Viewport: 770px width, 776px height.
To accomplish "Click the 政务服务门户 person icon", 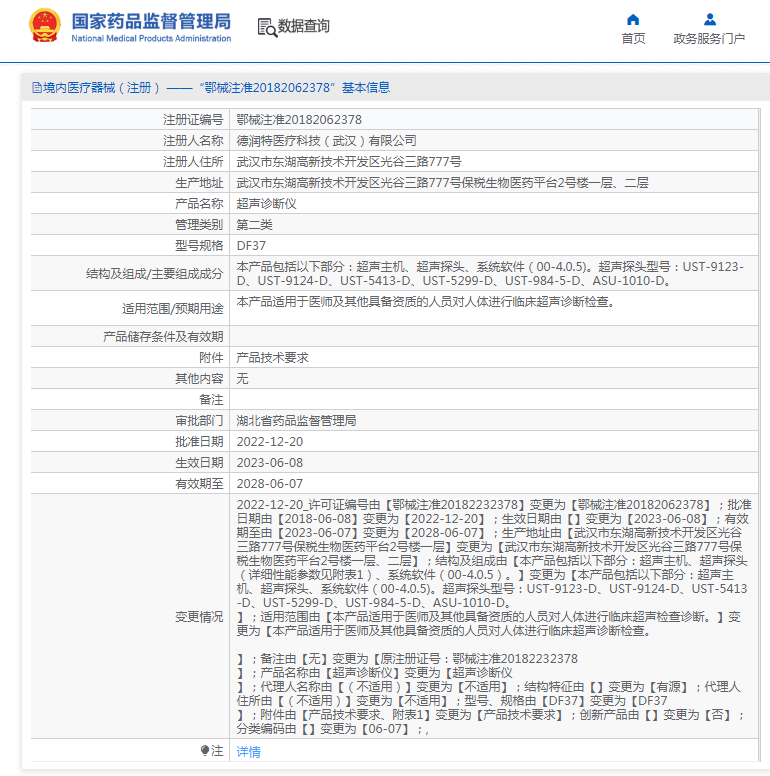I will pos(709,19).
